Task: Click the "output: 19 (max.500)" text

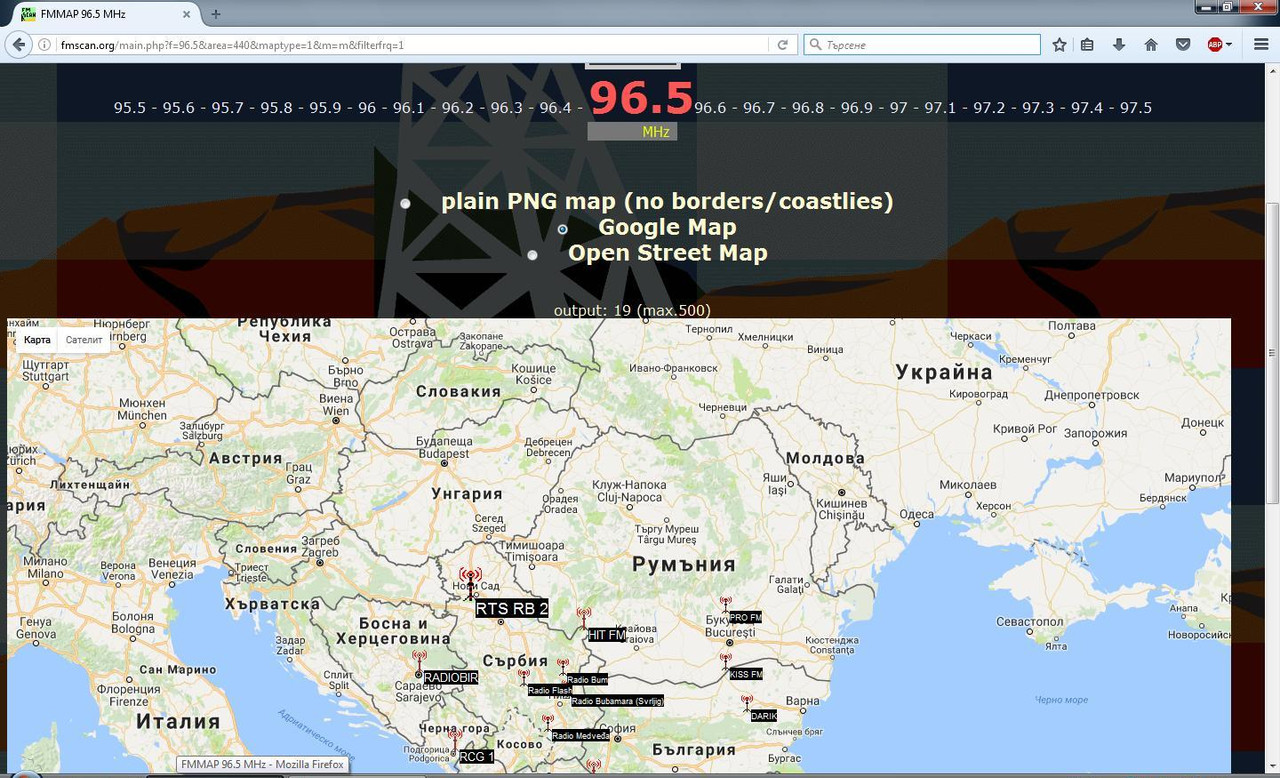Action: [632, 310]
